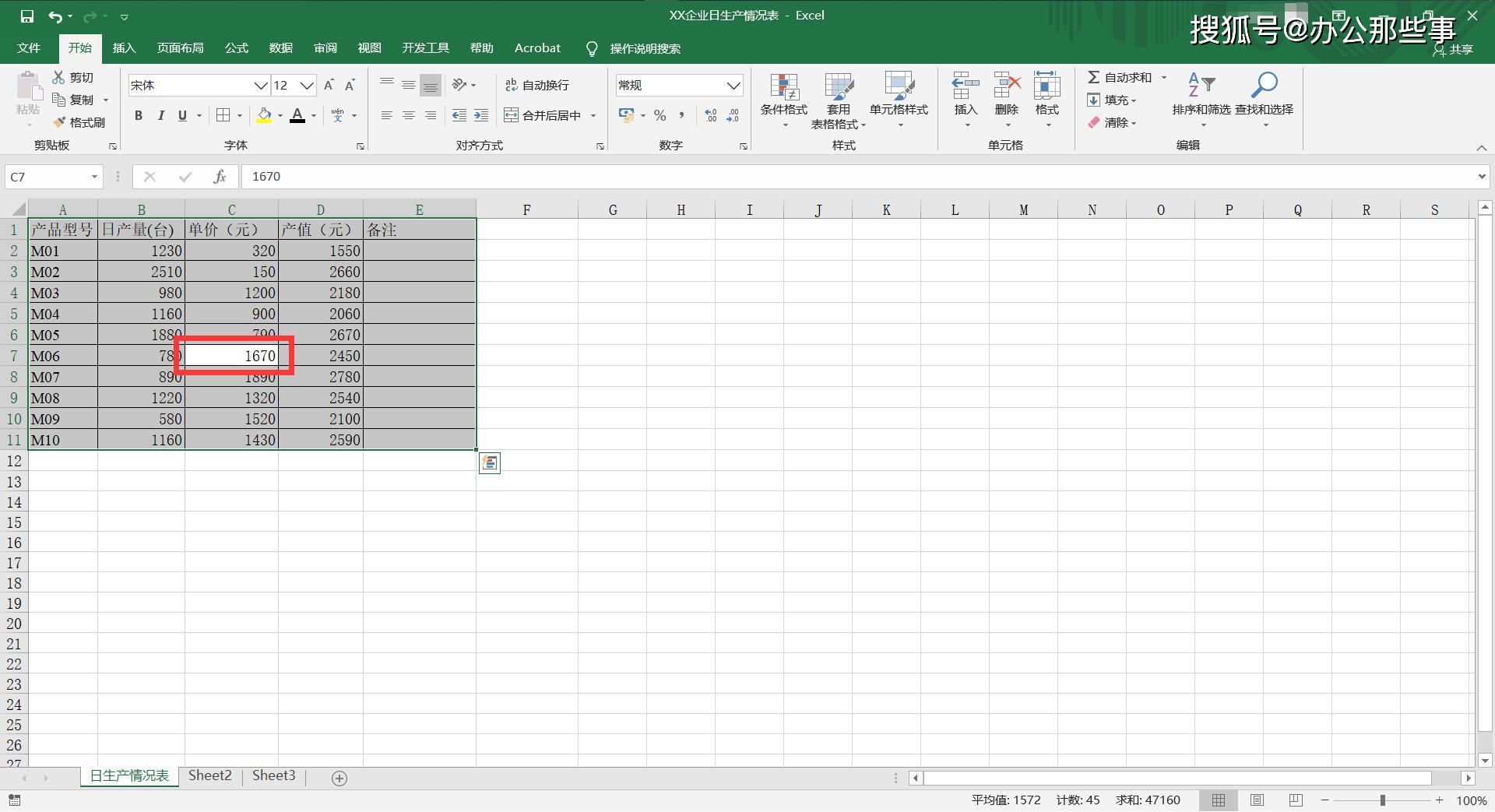Click the Quick Analysis icon below table

(489, 463)
